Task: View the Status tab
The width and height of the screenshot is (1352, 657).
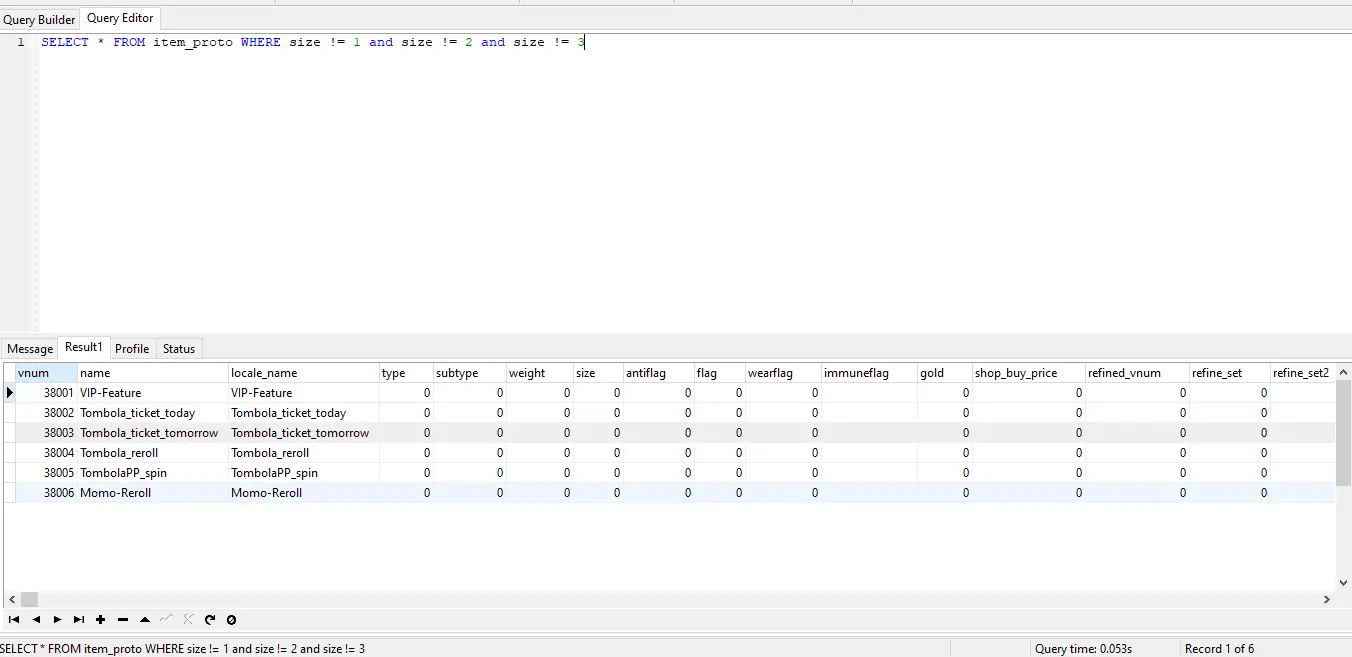Action: point(179,349)
